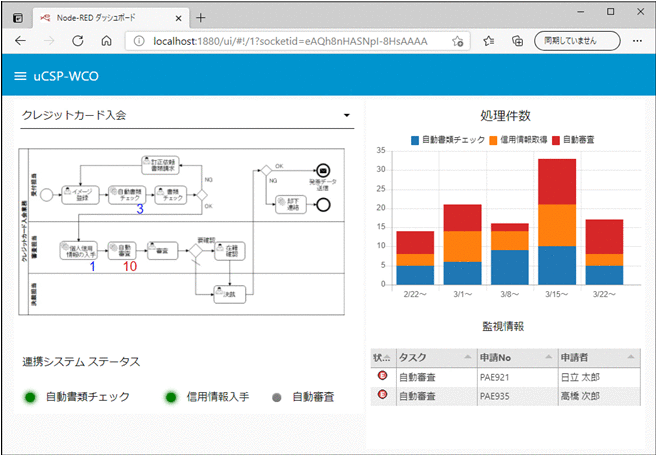This screenshot has height=456, width=657.
Task: Click the 自動審査 task cell for PAE935
Action: [436, 396]
